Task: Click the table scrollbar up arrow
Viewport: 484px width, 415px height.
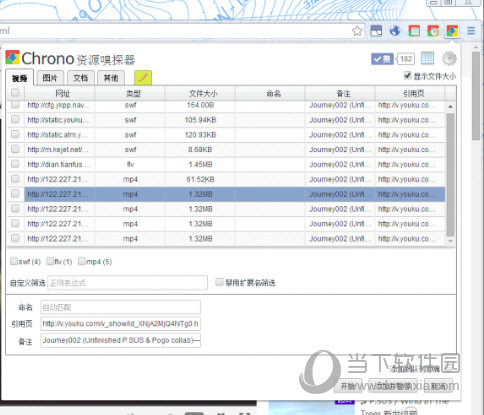Action: click(x=450, y=106)
